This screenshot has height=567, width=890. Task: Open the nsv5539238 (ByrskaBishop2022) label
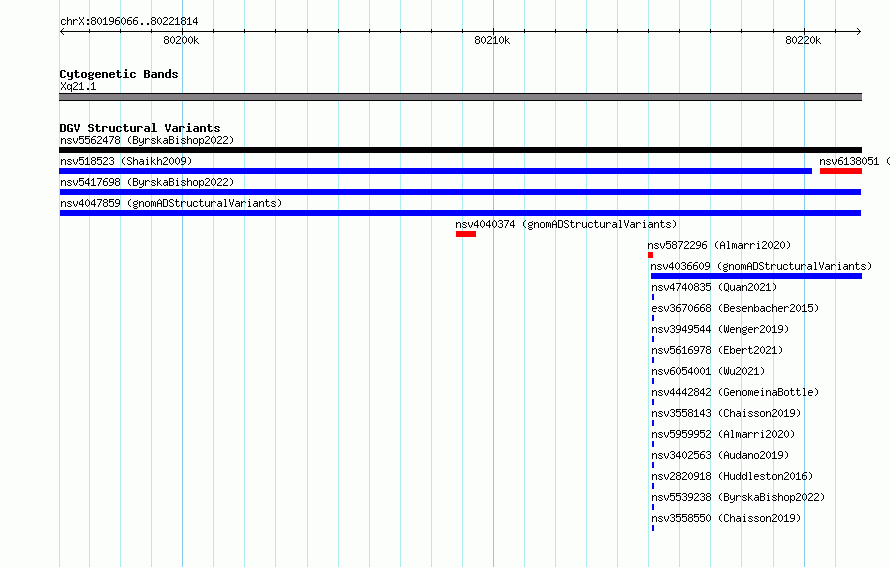[738, 497]
